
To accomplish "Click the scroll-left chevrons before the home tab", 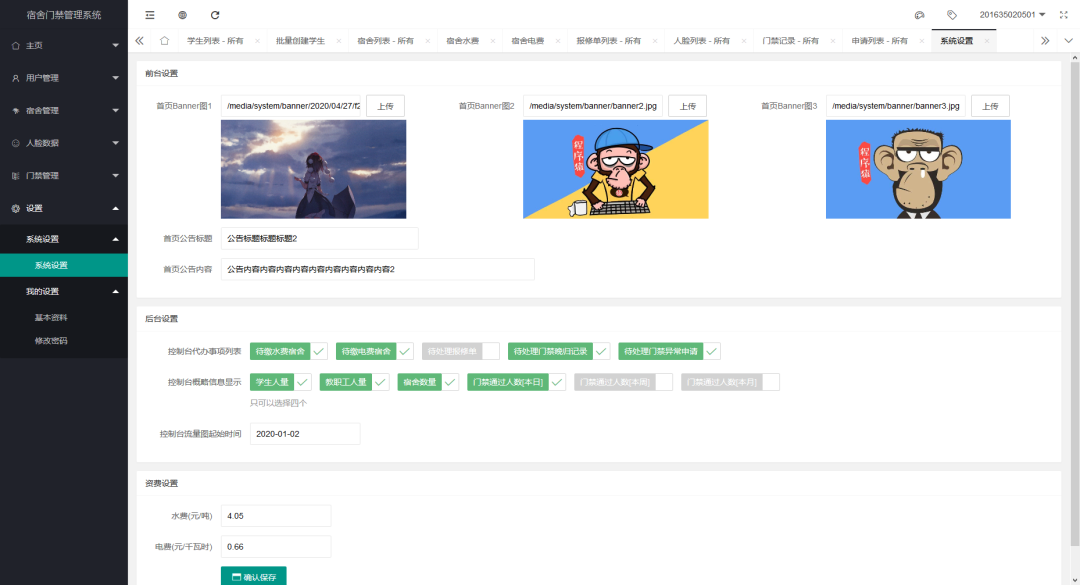I will click(139, 41).
